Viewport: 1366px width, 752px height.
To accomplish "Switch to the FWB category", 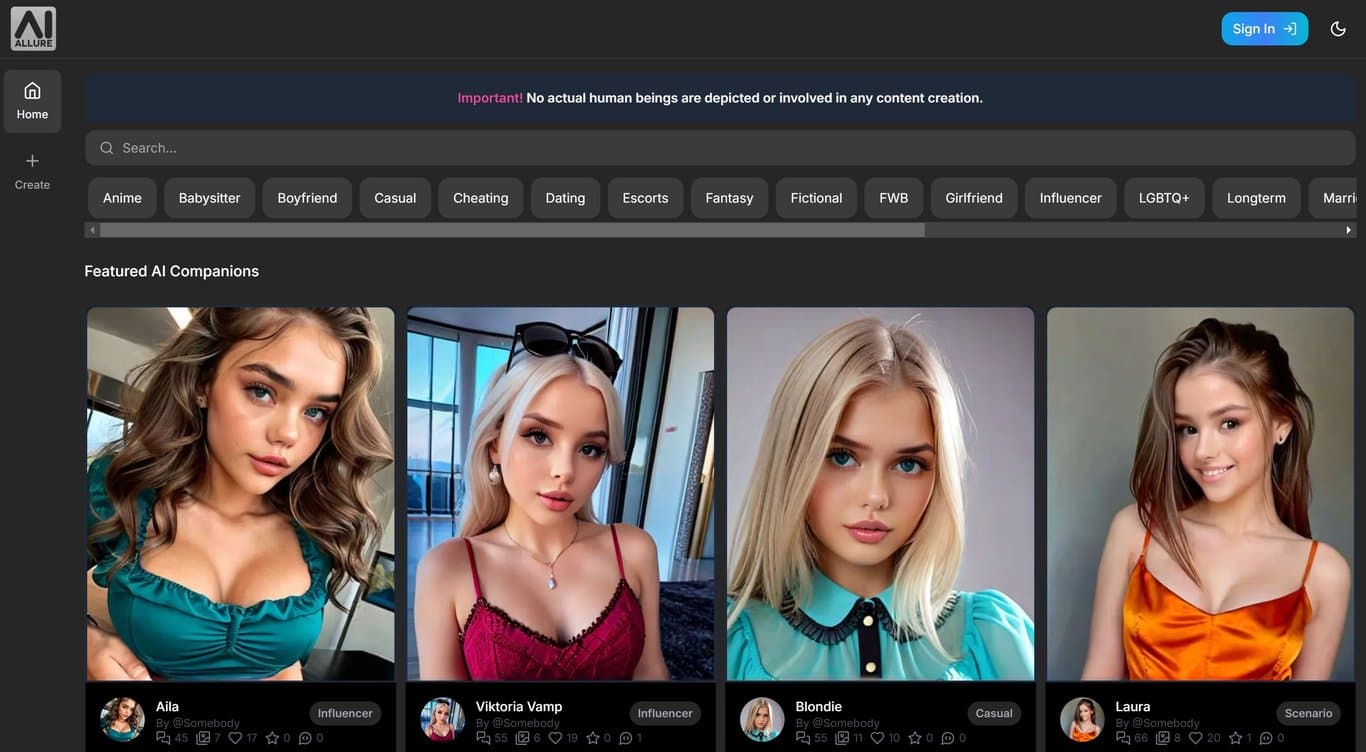I will 892,197.
